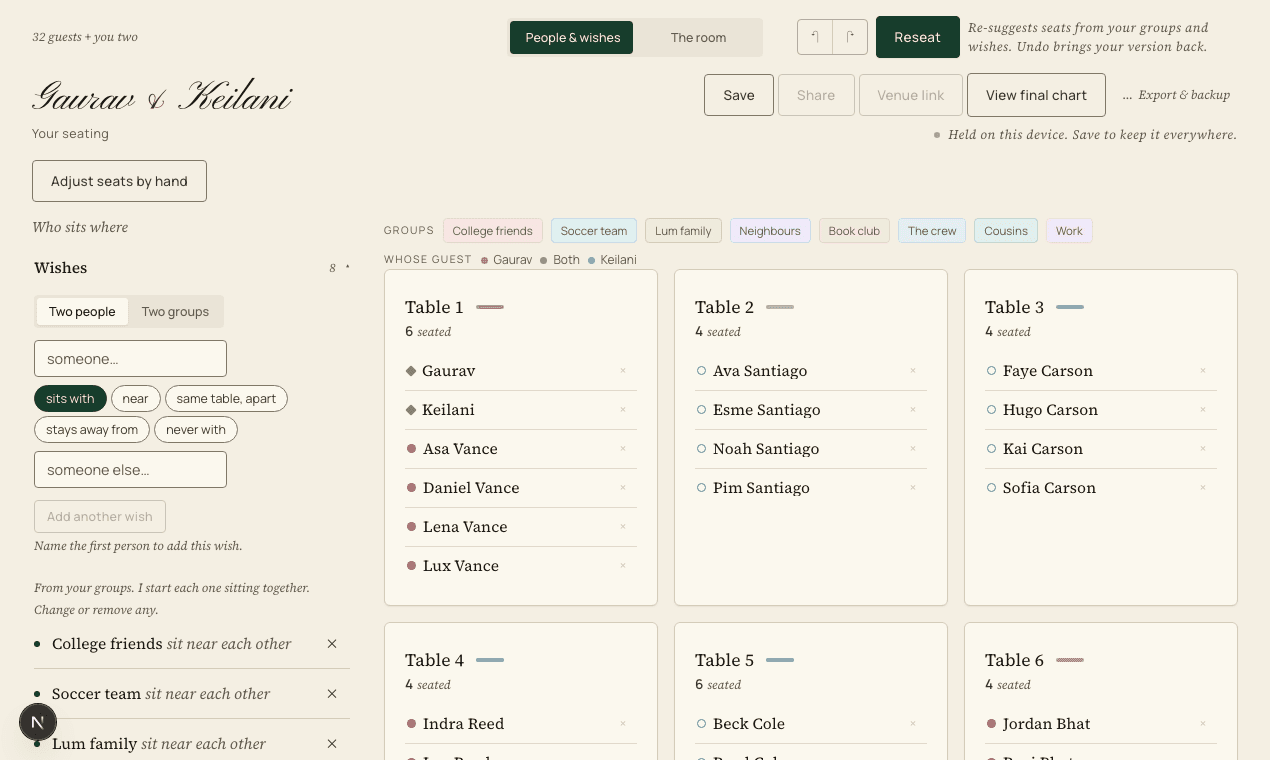Select the Book club group chip
1270x760 pixels.
(x=855, y=231)
